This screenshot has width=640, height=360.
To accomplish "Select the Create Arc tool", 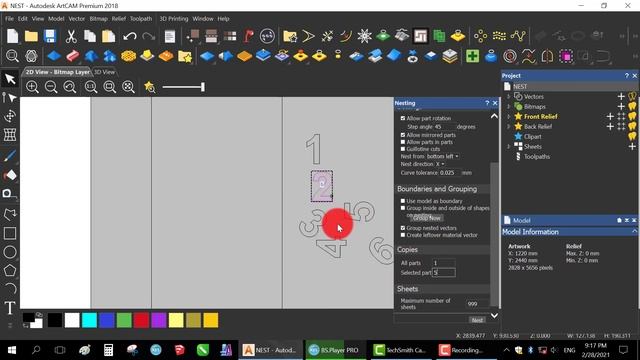I will (x=10, y=289).
